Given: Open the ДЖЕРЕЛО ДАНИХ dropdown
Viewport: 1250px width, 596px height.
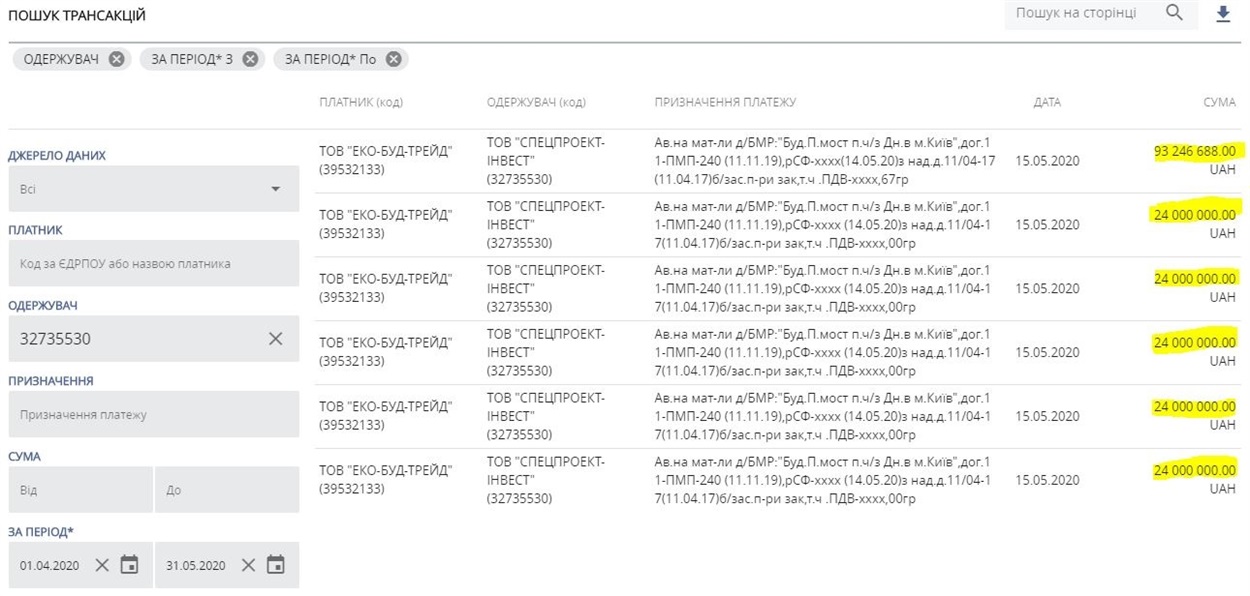Looking at the screenshot, I should coord(153,188).
